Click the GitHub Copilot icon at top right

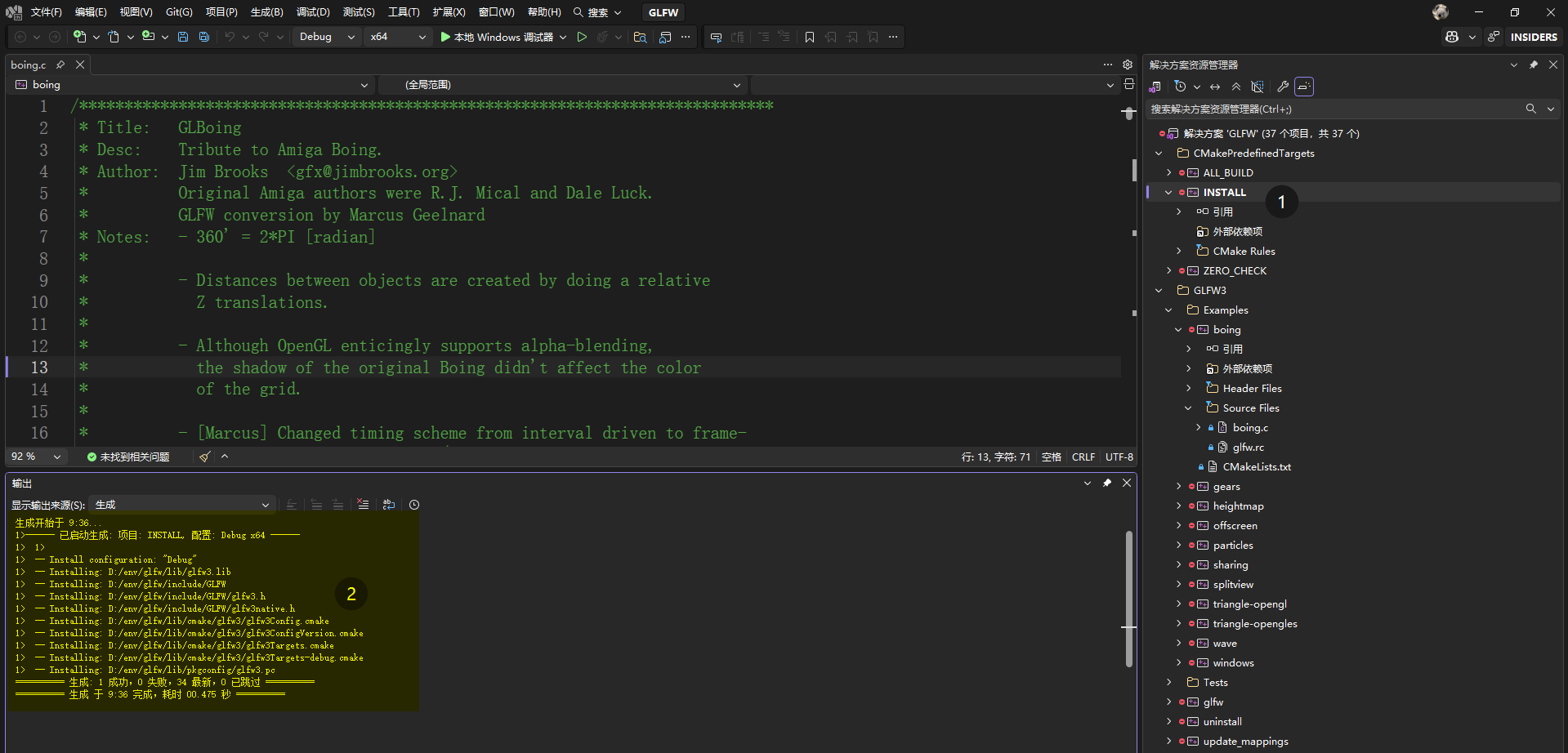point(1452,37)
